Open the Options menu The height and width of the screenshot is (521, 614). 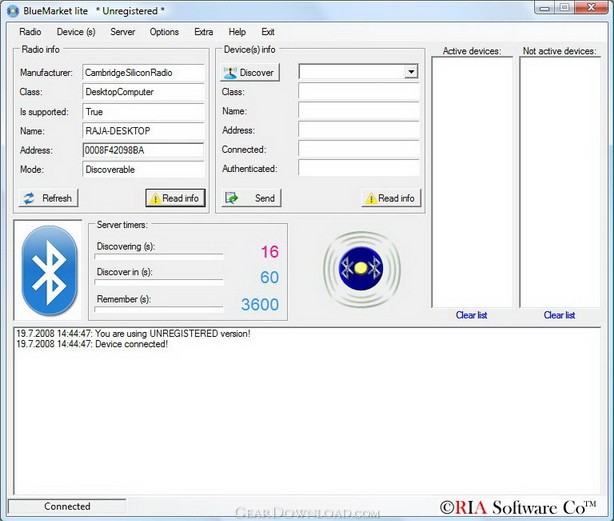pyautogui.click(x=164, y=32)
